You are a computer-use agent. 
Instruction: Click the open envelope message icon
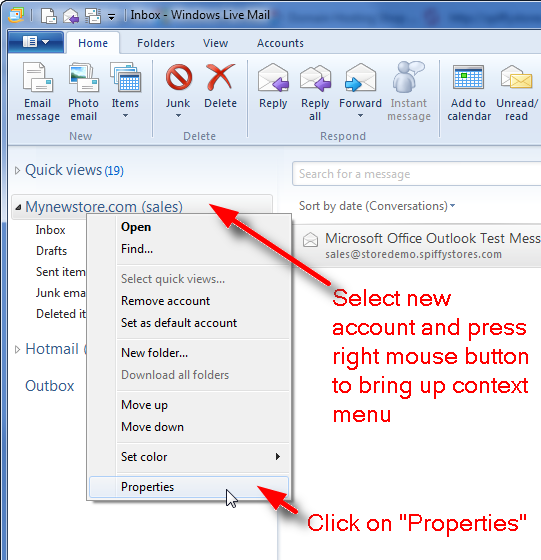pyautogui.click(x=310, y=239)
